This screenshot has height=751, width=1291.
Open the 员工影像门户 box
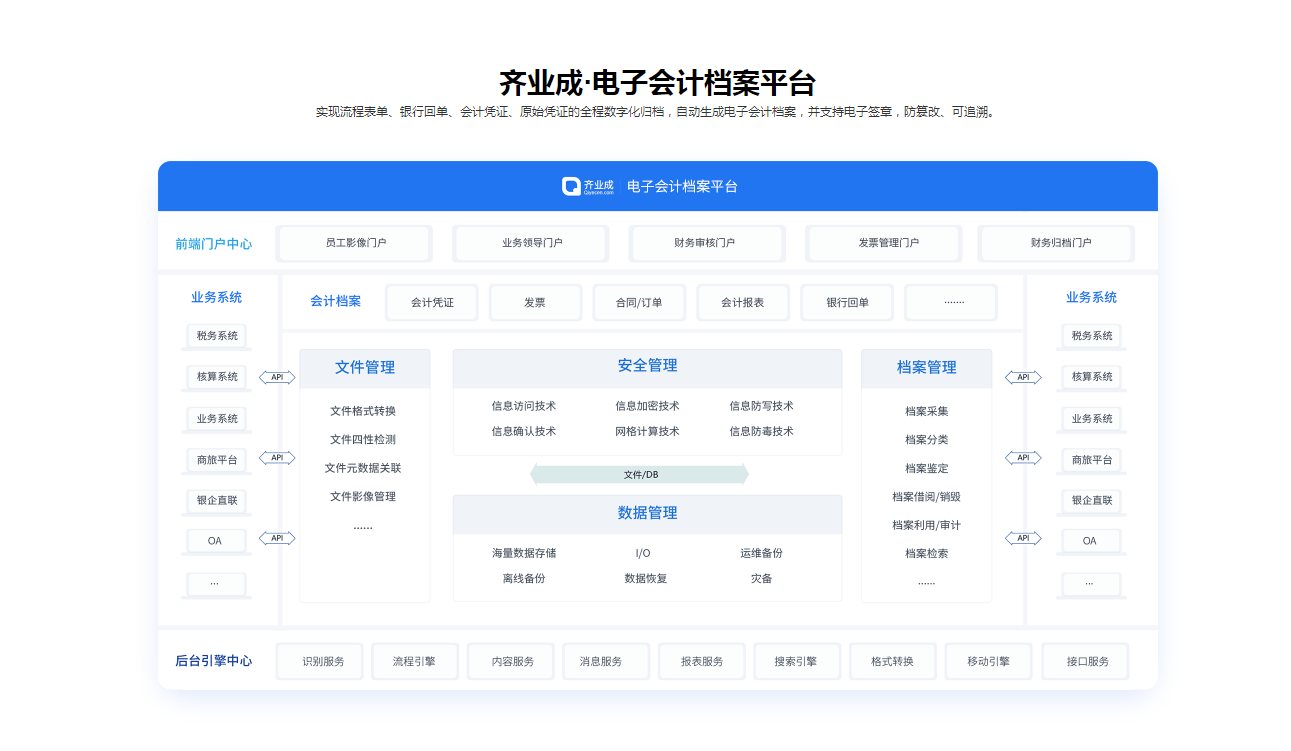point(355,243)
